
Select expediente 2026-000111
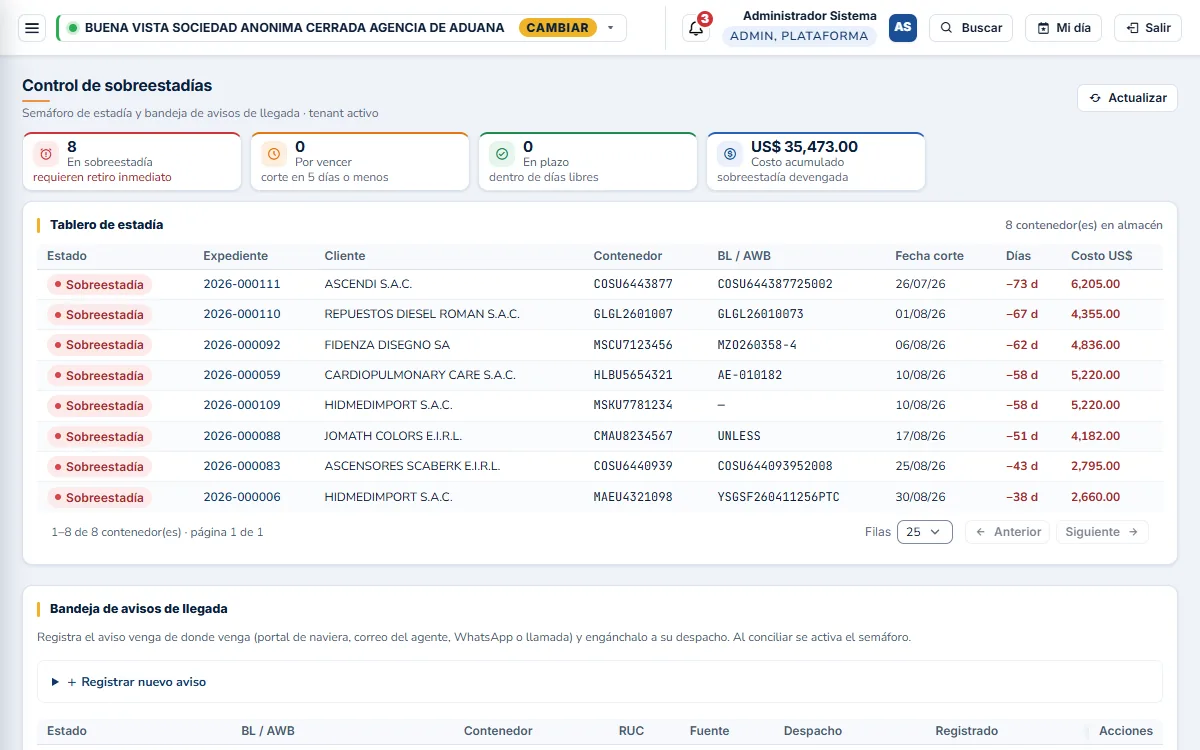coord(242,284)
